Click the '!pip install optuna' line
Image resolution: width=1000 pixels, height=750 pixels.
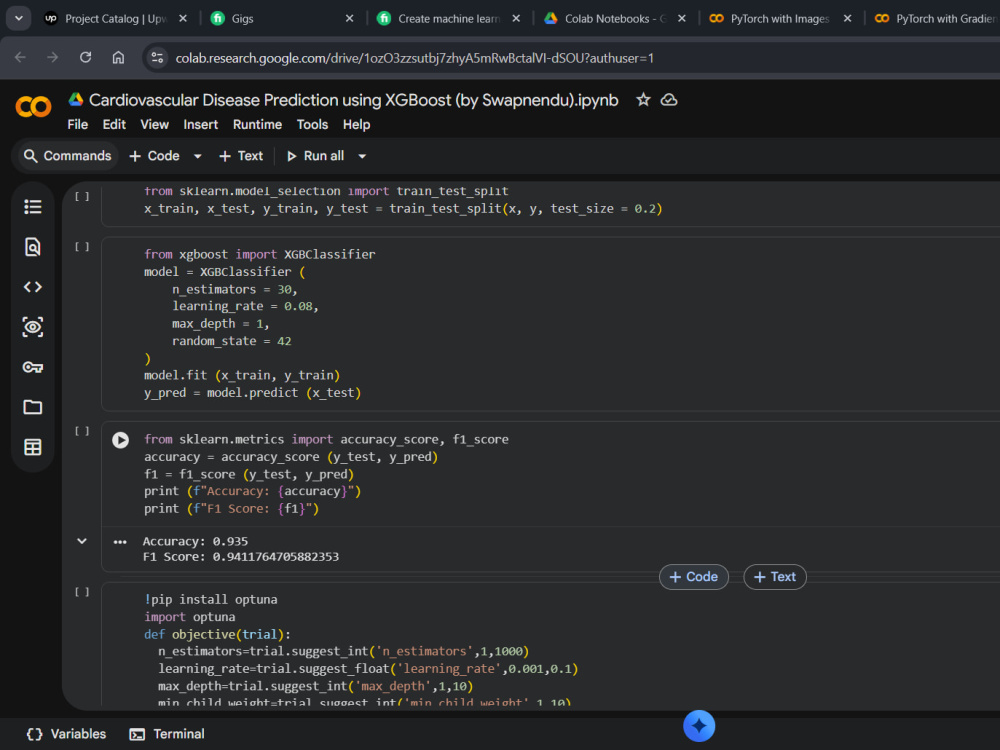[210, 599]
